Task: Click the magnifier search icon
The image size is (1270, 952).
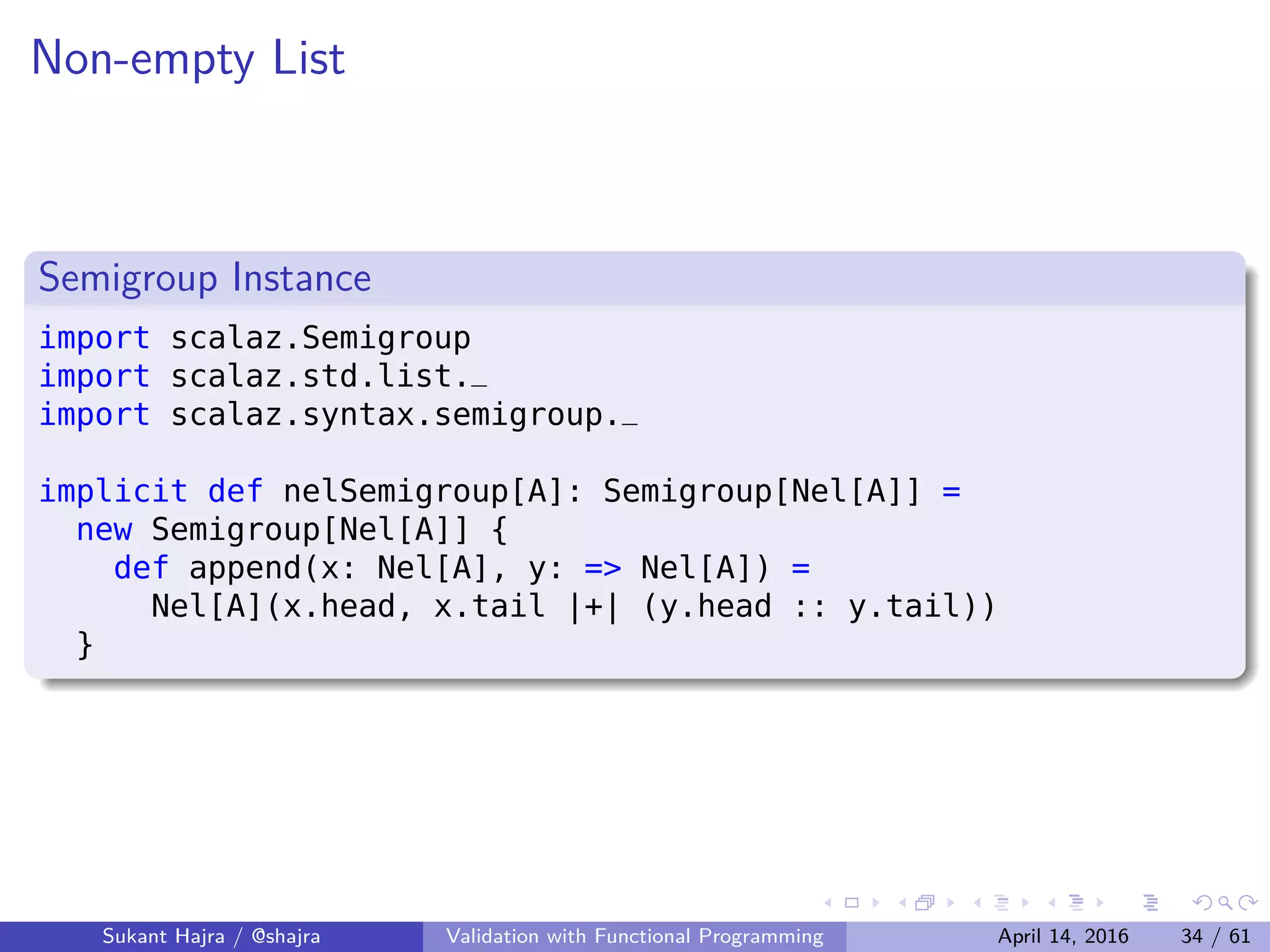Action: (x=1225, y=903)
